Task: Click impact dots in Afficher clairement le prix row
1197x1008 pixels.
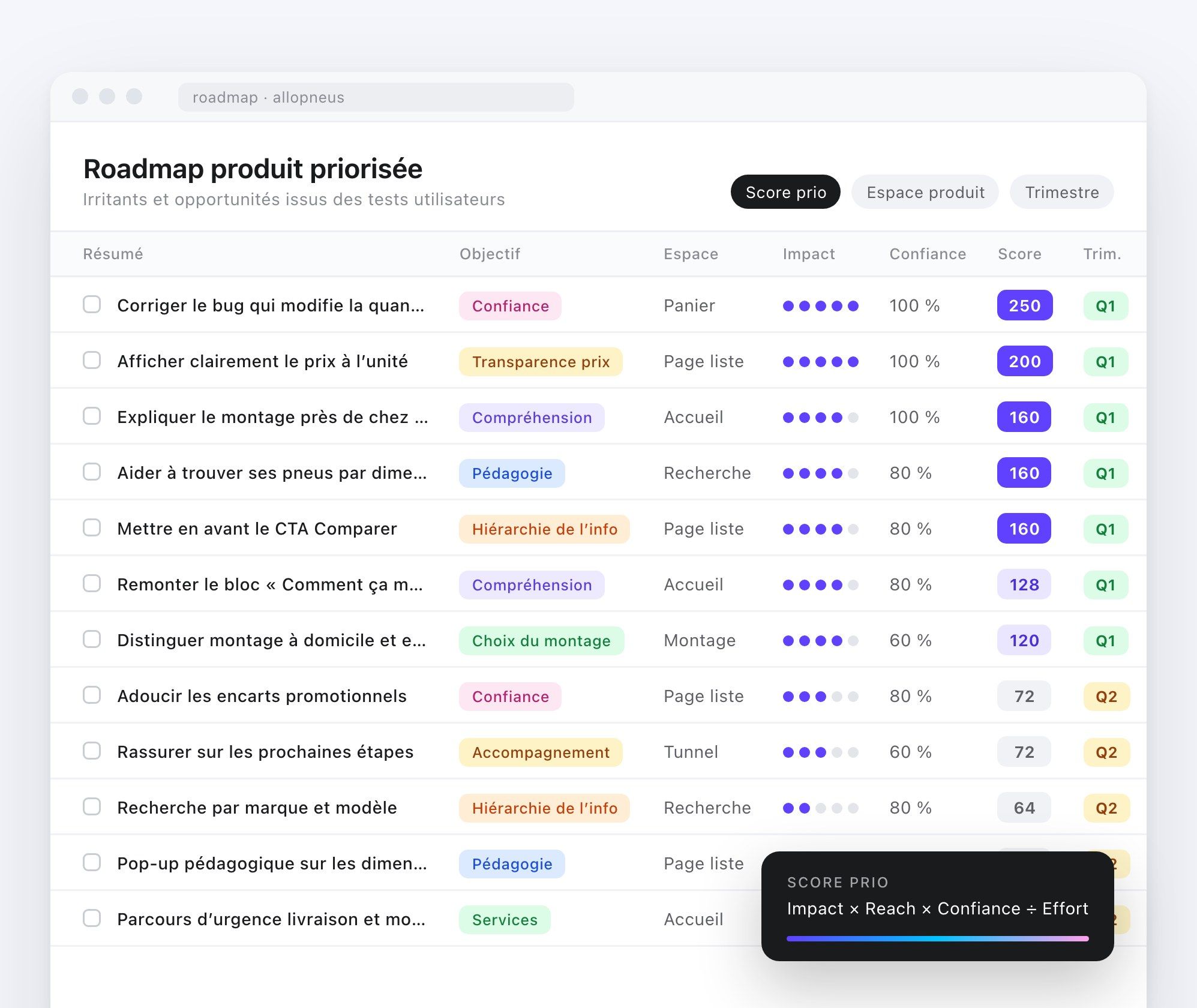Action: [821, 362]
